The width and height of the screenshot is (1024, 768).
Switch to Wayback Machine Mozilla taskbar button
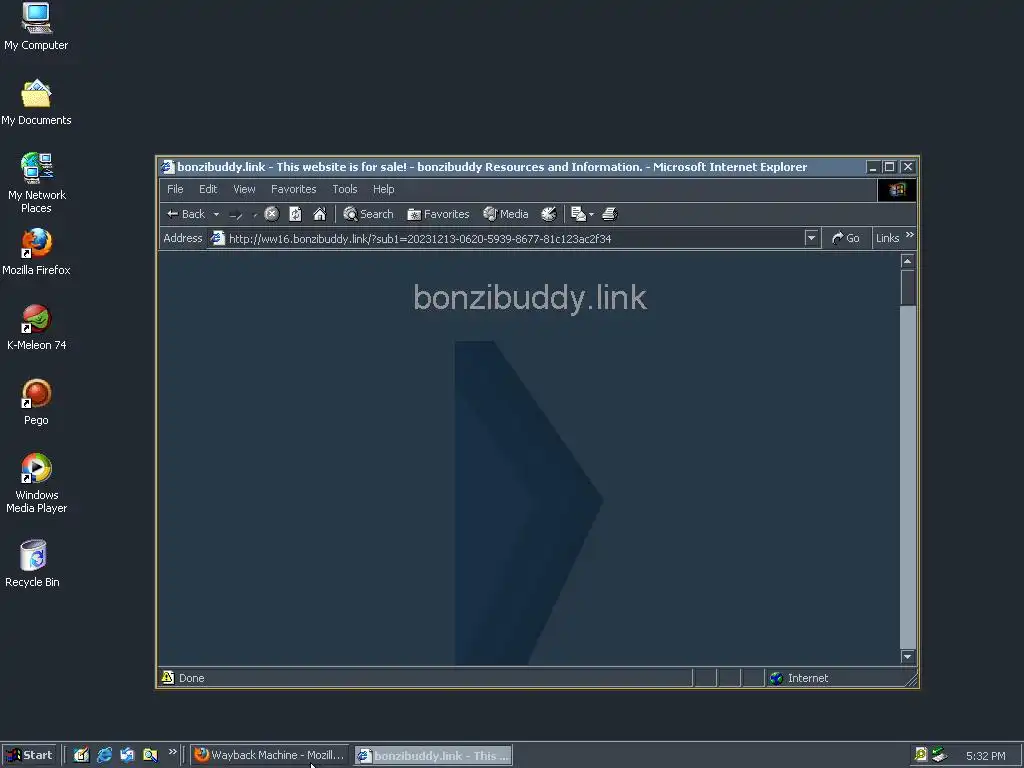point(270,755)
